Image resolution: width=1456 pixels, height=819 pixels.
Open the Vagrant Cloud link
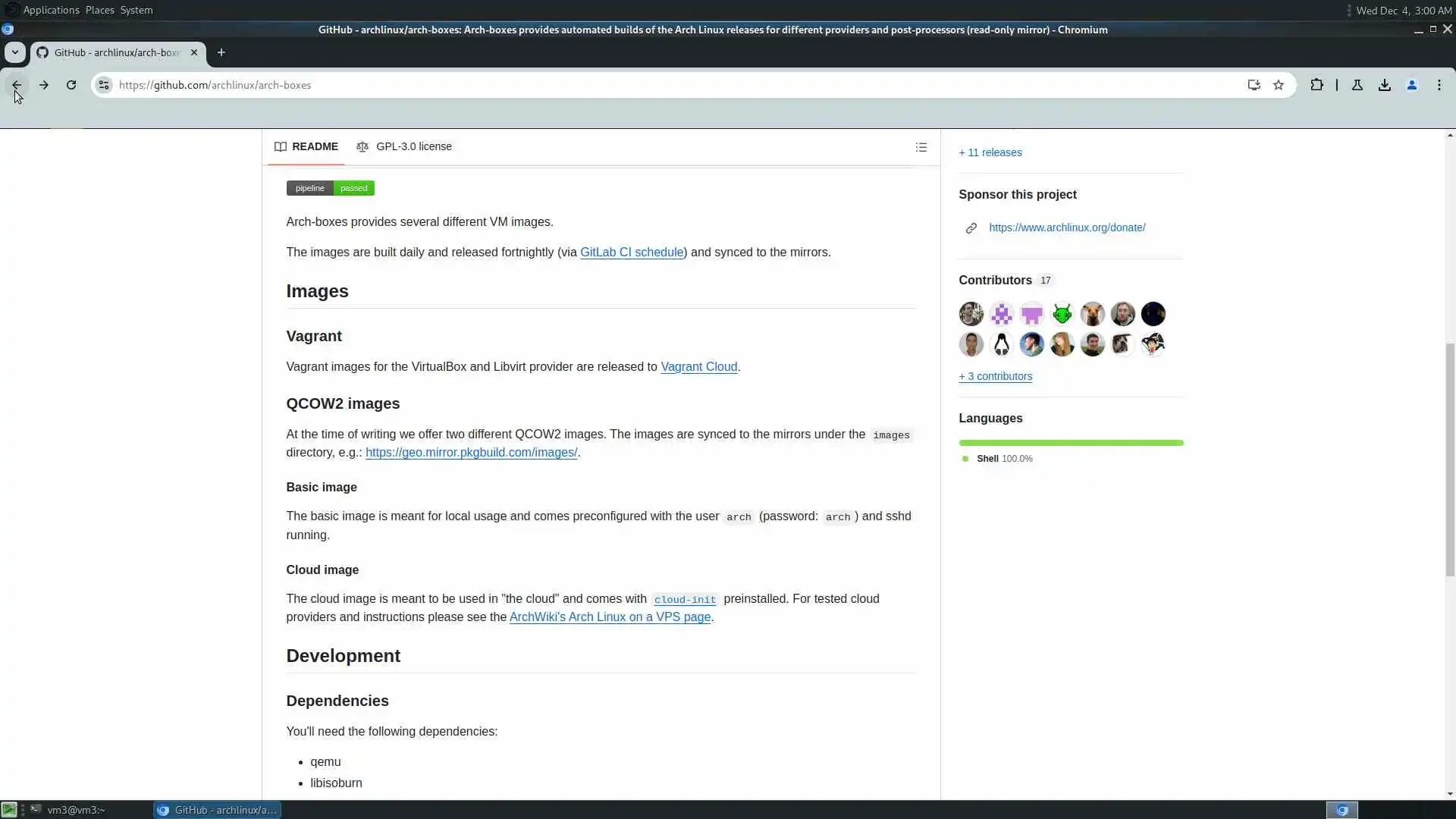pos(698,366)
